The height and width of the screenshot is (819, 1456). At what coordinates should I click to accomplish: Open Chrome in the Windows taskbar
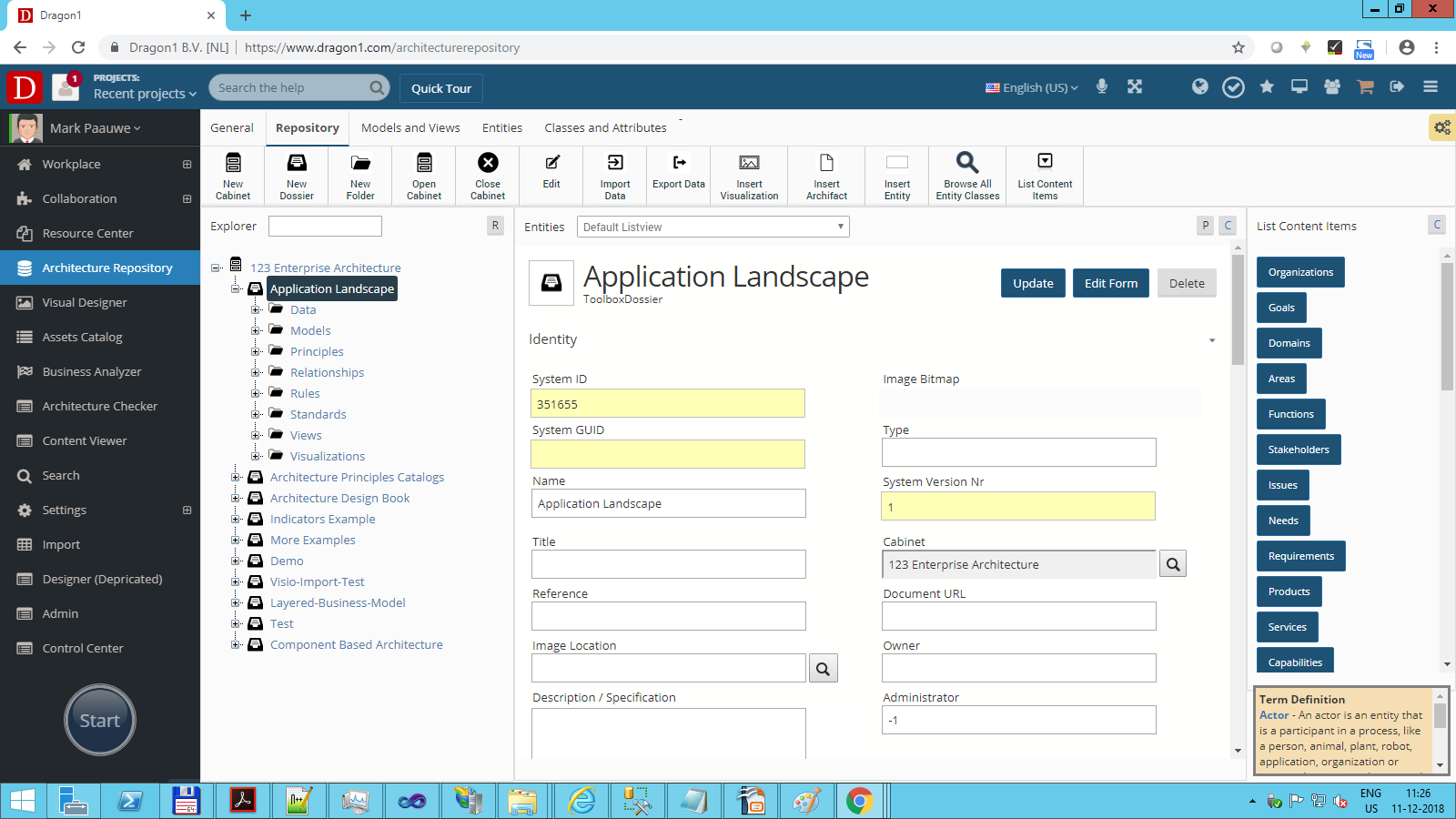[x=859, y=801]
